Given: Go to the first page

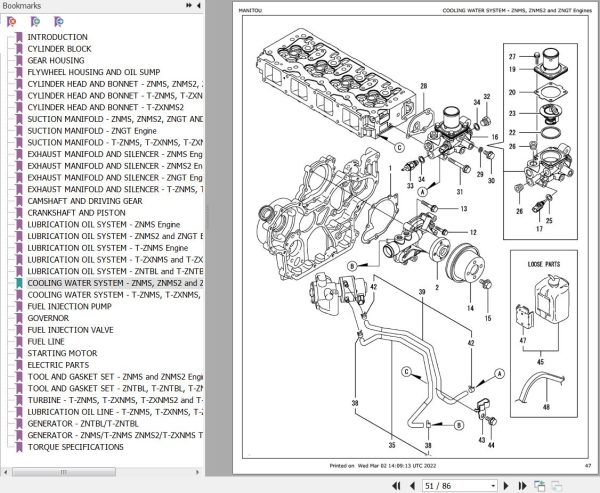Looking at the screenshot, I should tap(397, 486).
